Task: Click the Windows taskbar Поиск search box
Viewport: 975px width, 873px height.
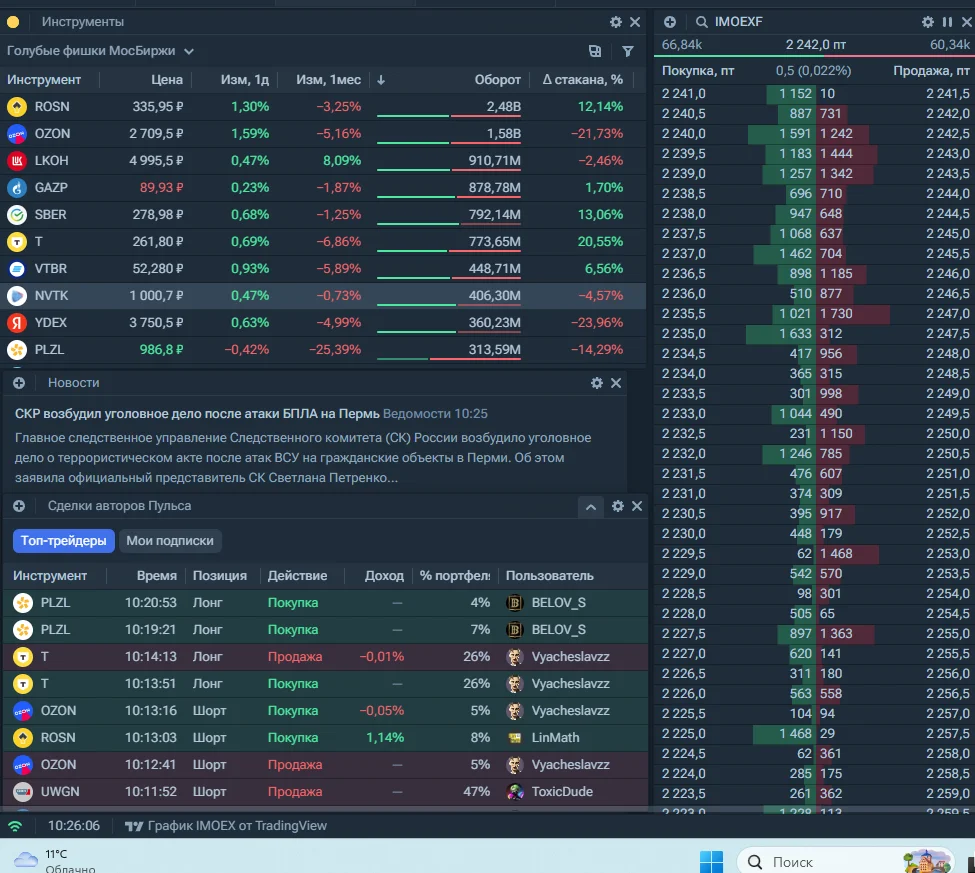Action: pos(846,862)
